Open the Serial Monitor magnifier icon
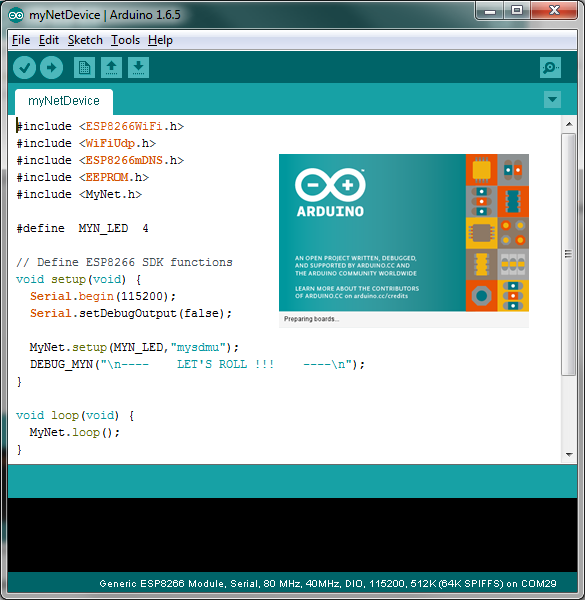 coord(550,68)
